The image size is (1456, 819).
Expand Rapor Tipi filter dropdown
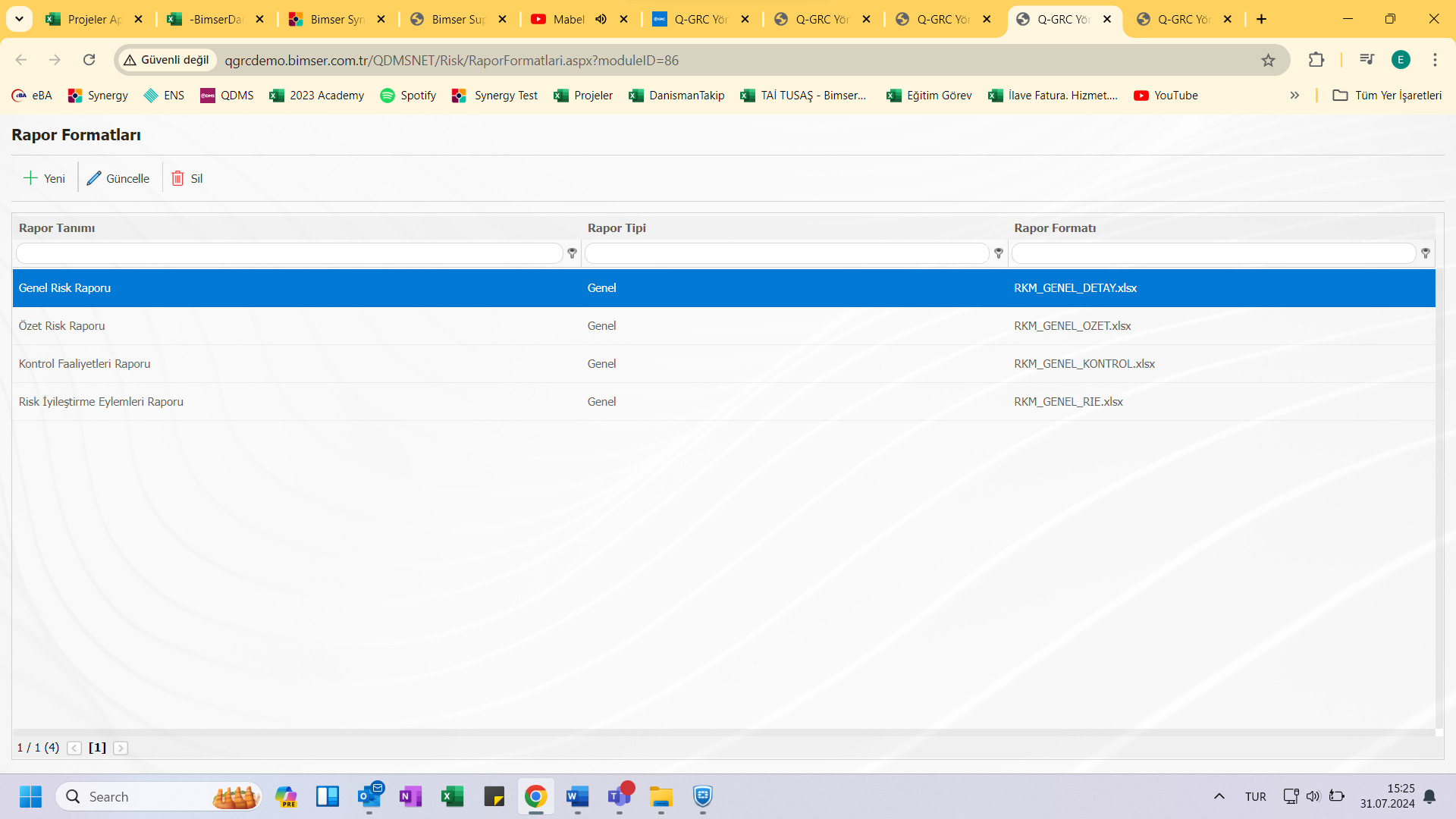coord(998,253)
